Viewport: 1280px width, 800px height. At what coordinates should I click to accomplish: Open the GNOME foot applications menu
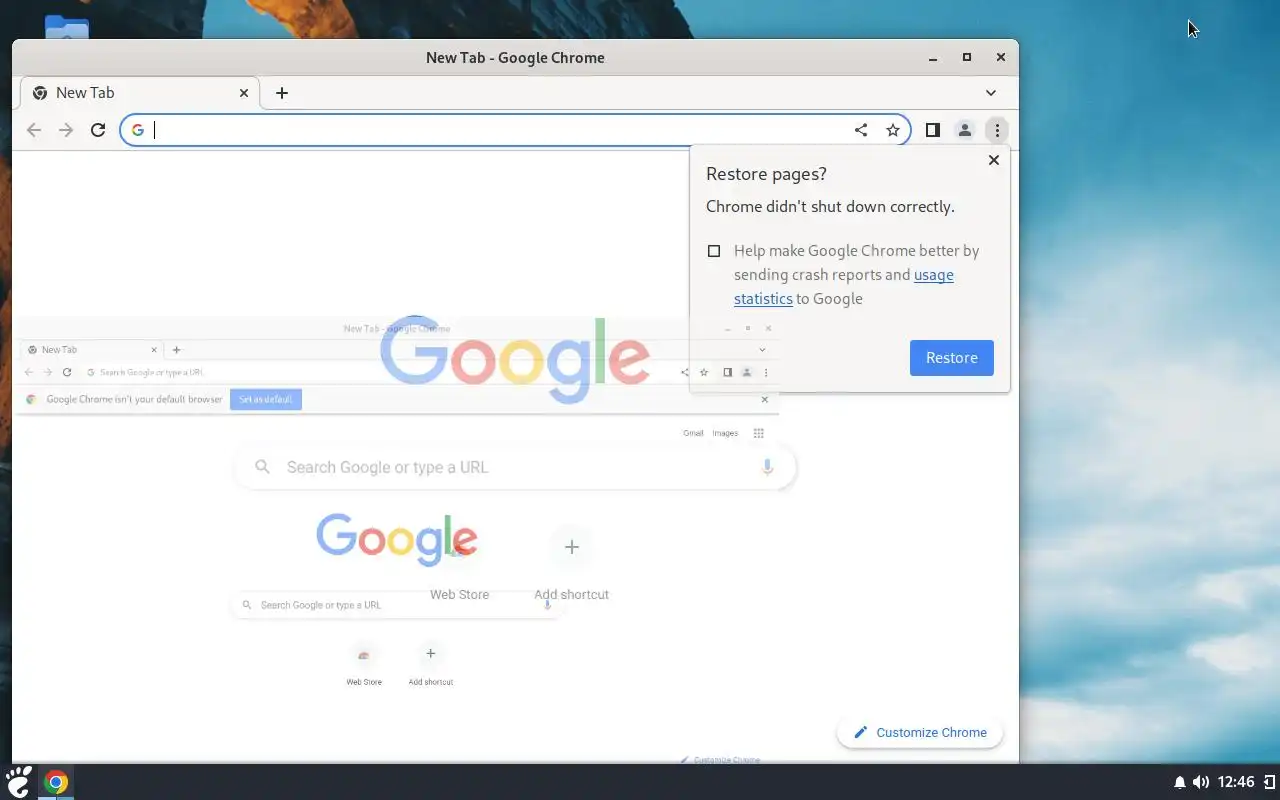[x=19, y=782]
